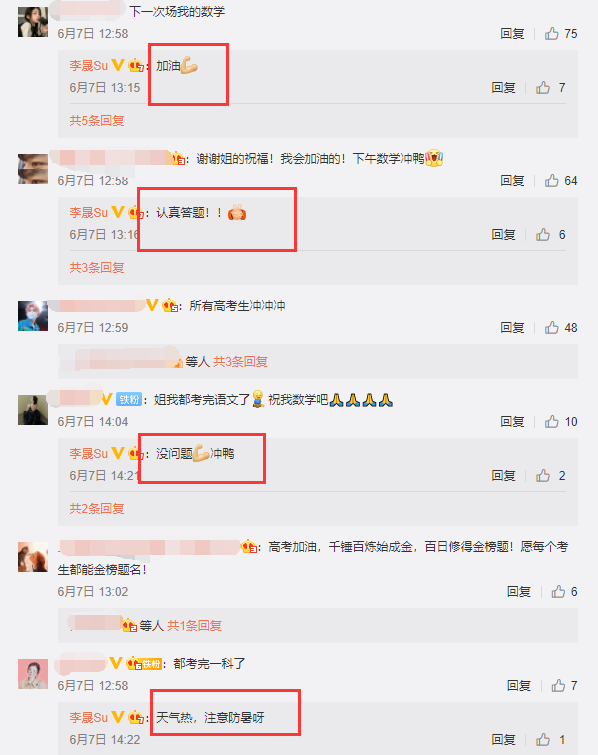Reply to 李晟Su's 天气热 response

[x=503, y=739]
